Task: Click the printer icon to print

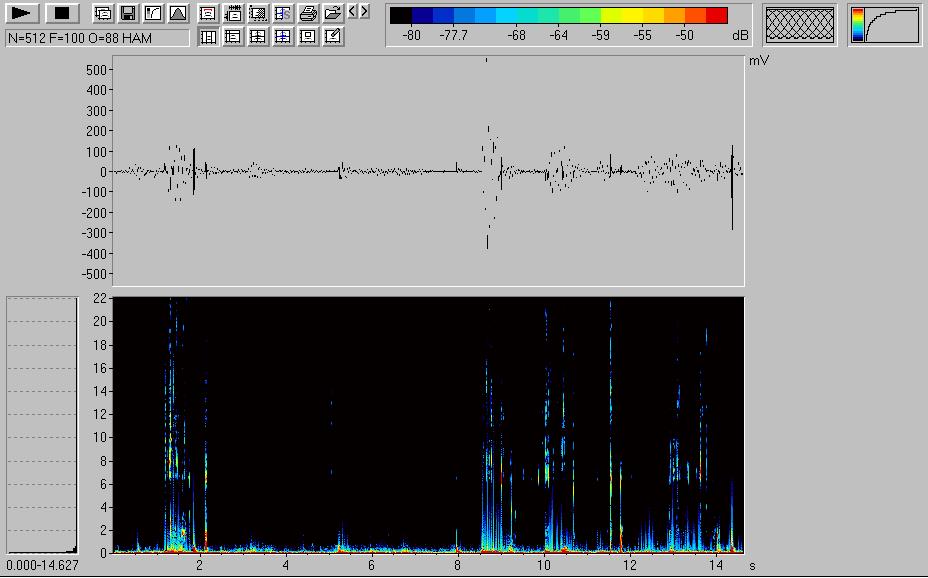Action: [308, 14]
